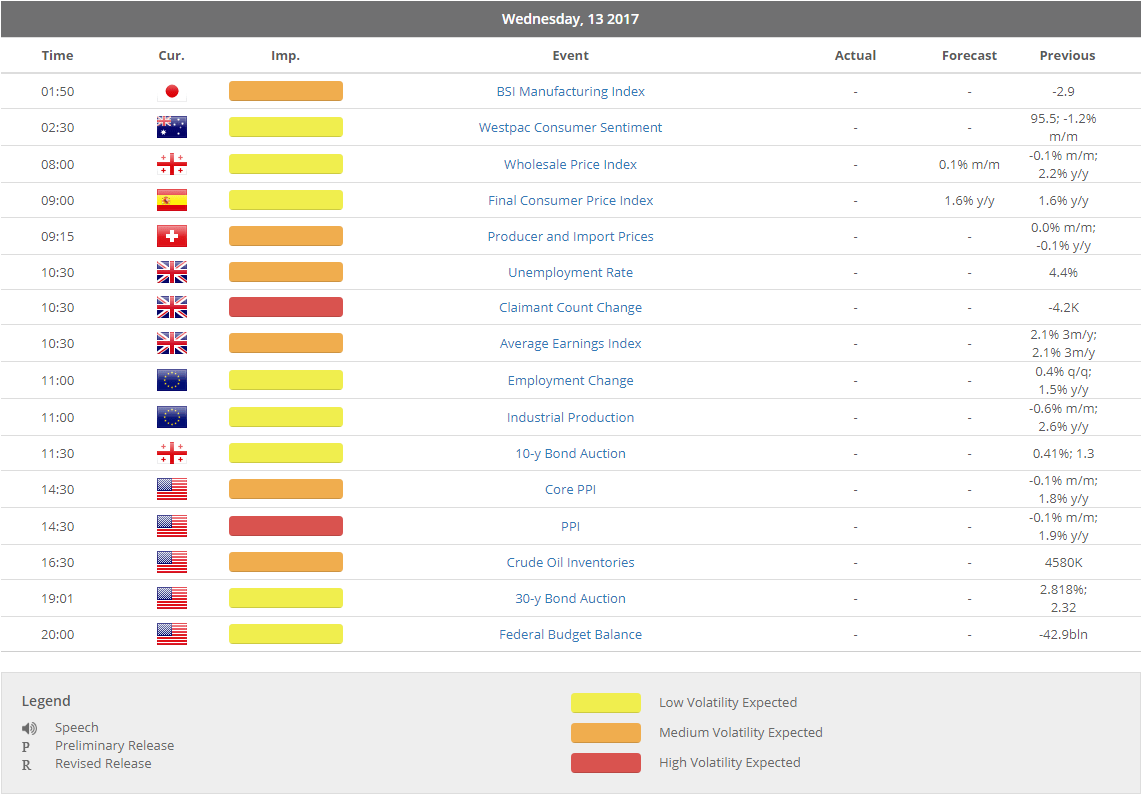Click the Forecast column header
Screen dimensions: 1142x795
click(969, 56)
